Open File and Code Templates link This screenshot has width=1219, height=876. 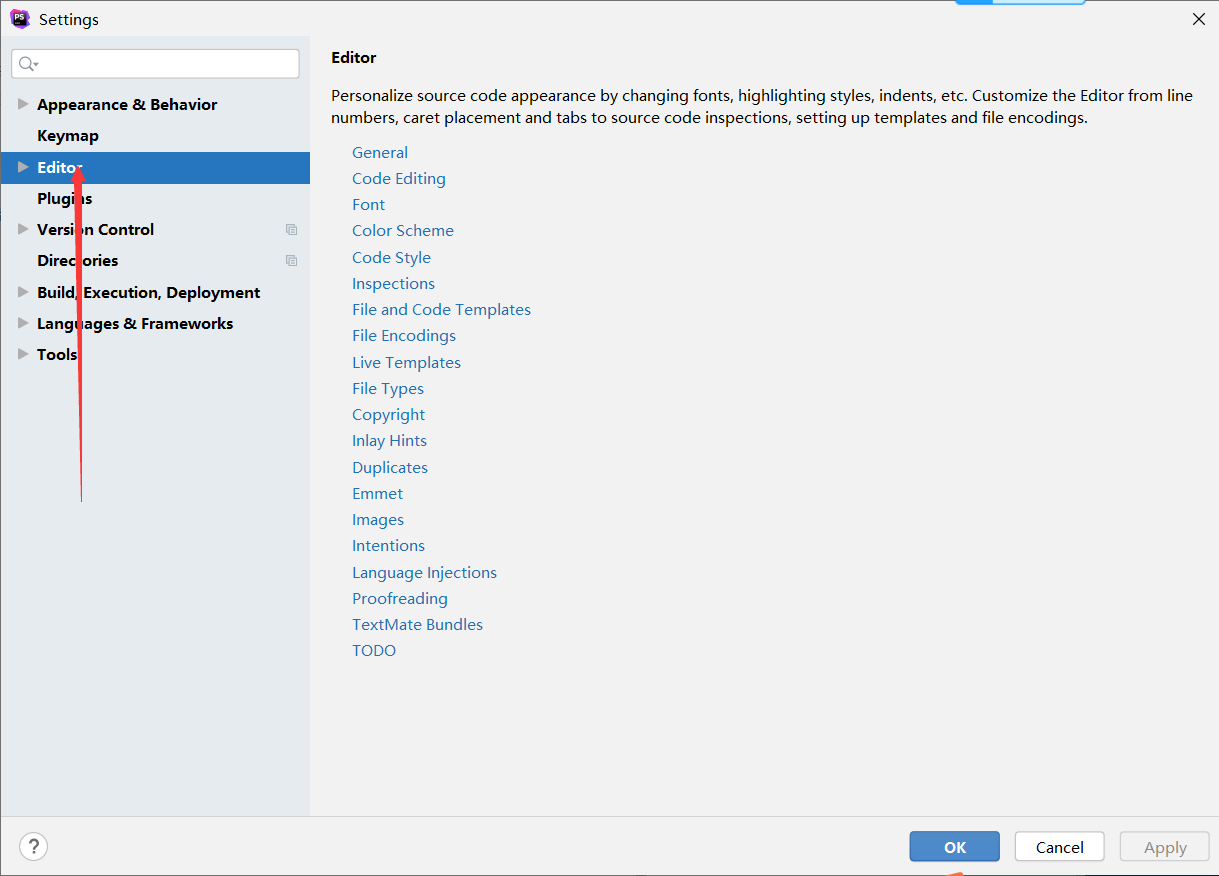pos(441,309)
